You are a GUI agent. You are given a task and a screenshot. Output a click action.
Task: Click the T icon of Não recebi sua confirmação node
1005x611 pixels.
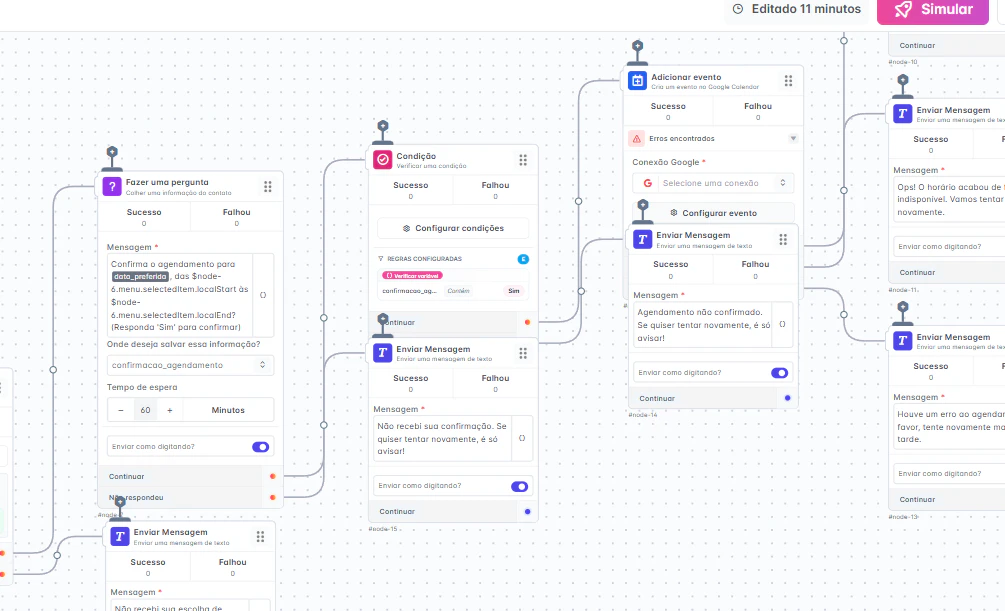coord(383,353)
